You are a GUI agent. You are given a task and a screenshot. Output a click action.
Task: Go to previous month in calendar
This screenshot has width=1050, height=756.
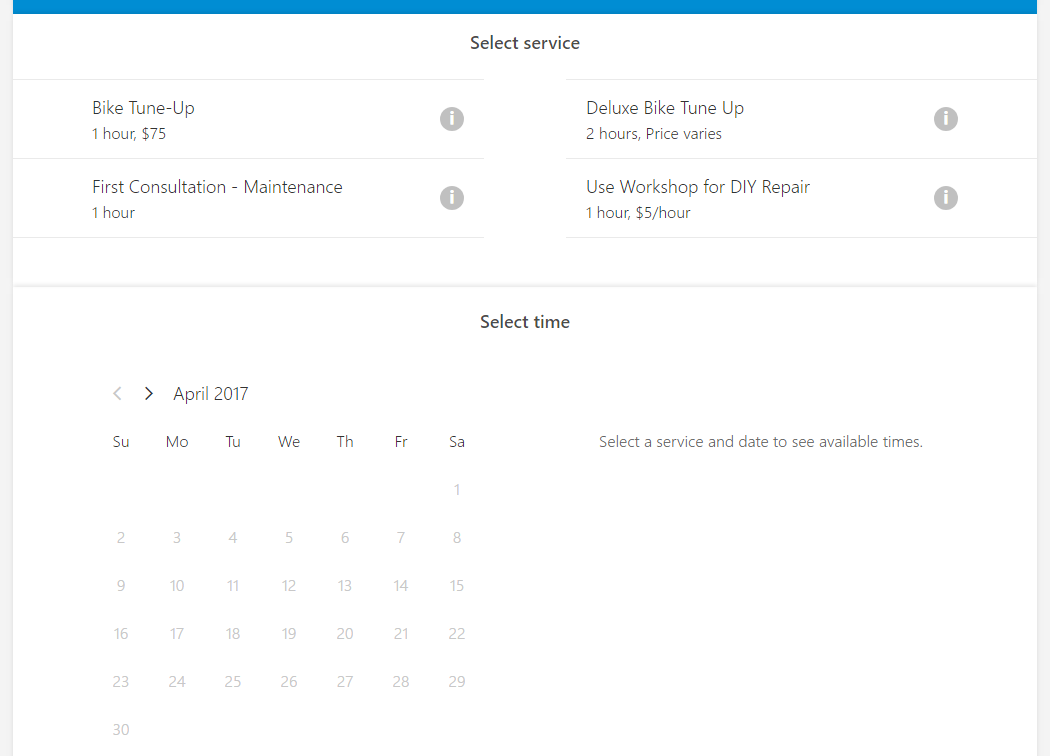pyautogui.click(x=118, y=394)
